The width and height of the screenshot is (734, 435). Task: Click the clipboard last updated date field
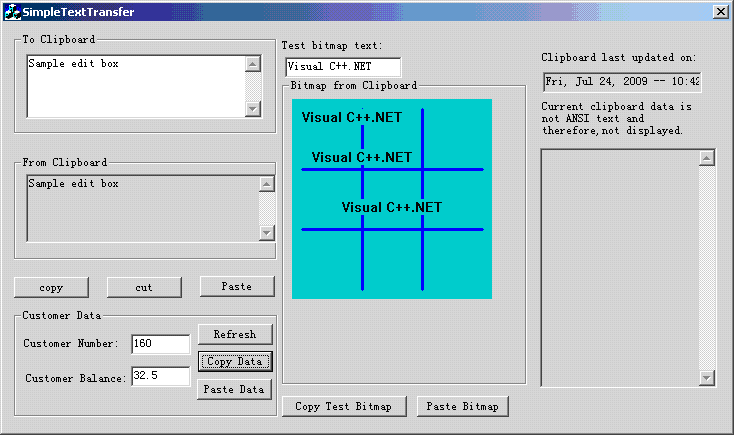pos(622,82)
